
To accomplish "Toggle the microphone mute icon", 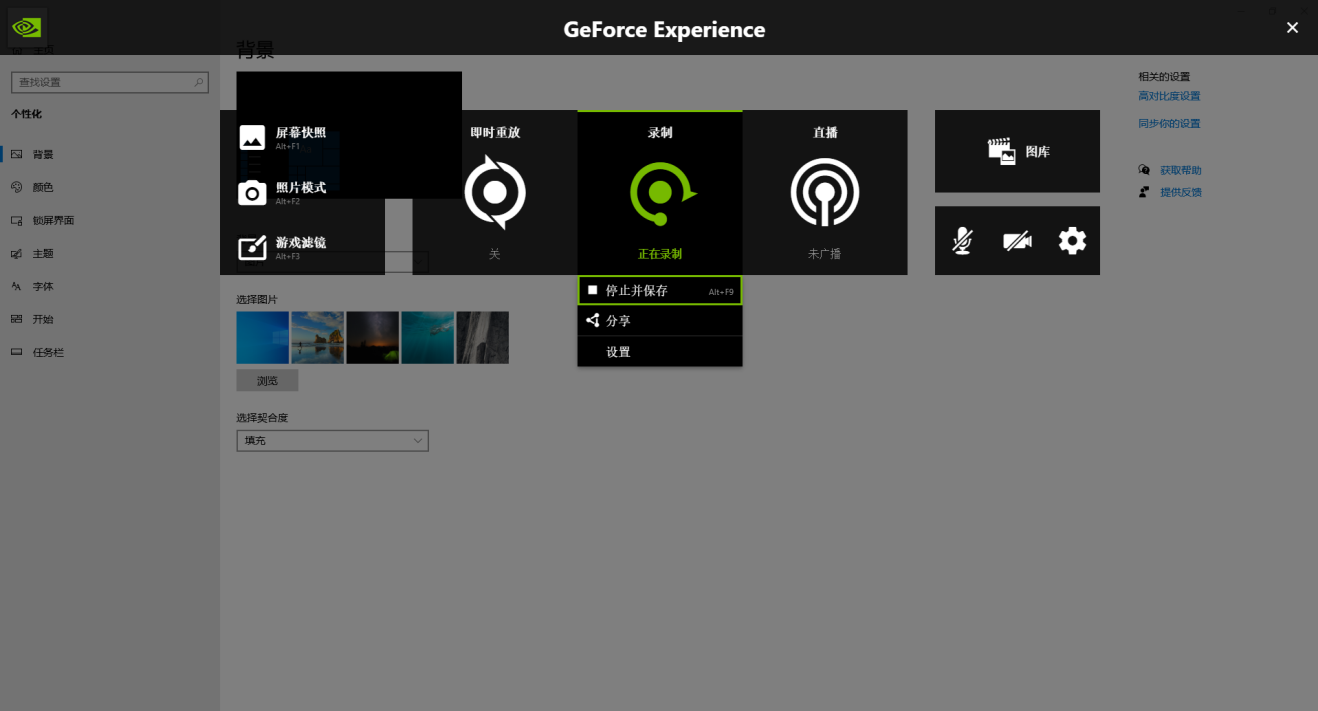I will coord(962,241).
